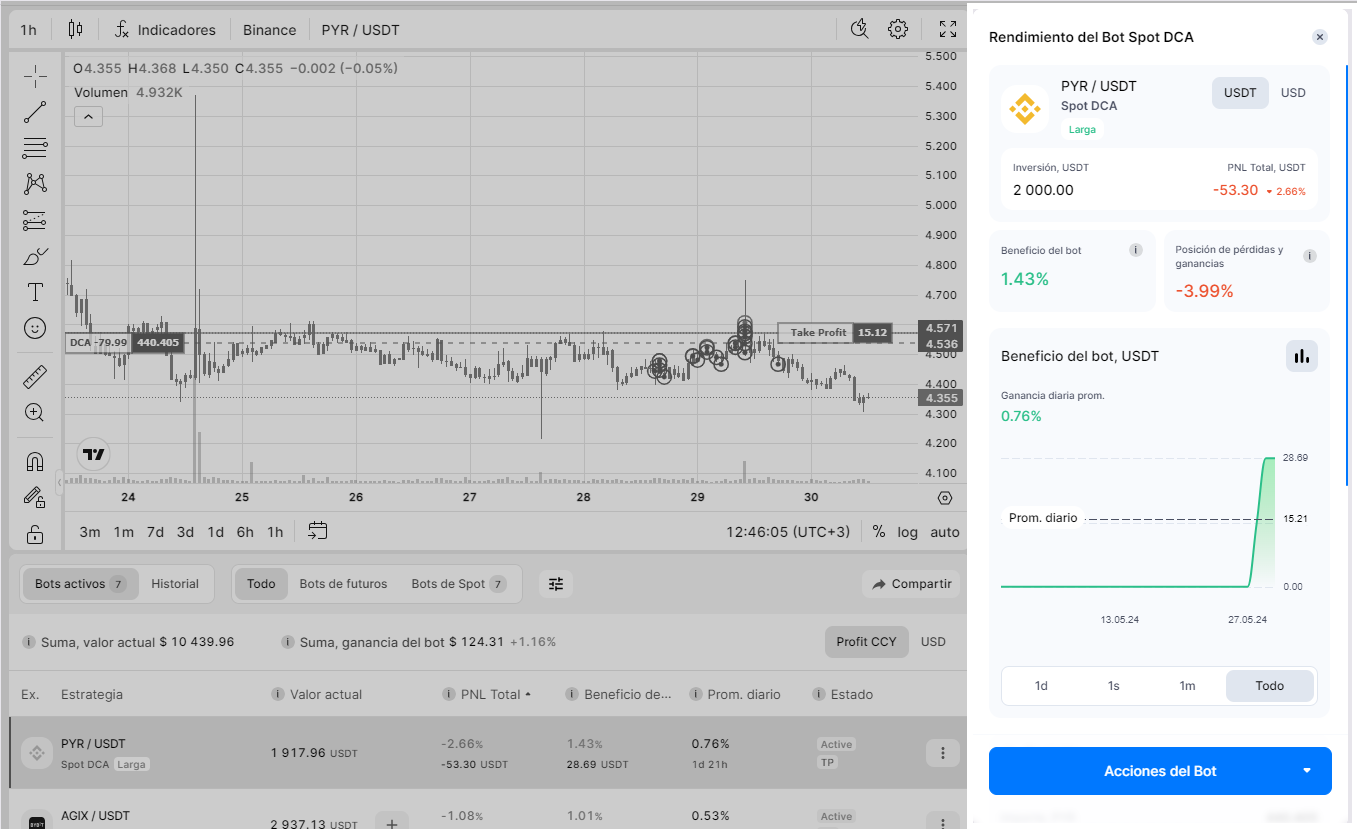Switch bots list currency to USD
Image resolution: width=1357 pixels, height=829 pixels.
(933, 642)
